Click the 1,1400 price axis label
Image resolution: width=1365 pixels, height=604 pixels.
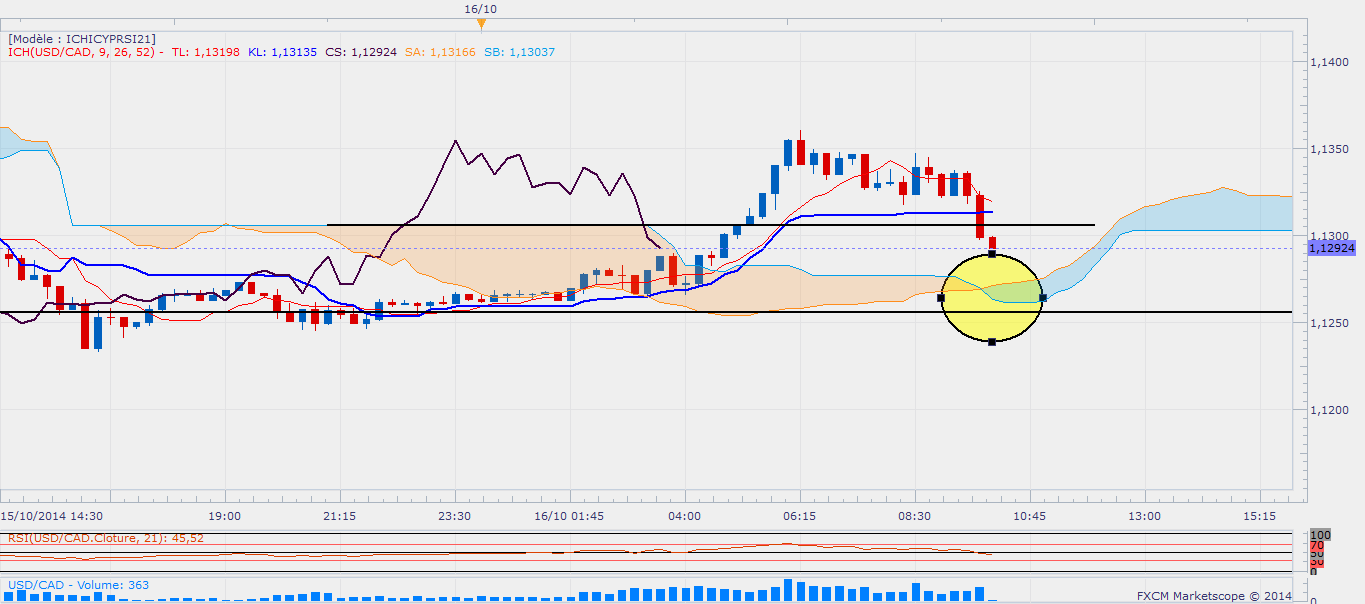point(1329,62)
